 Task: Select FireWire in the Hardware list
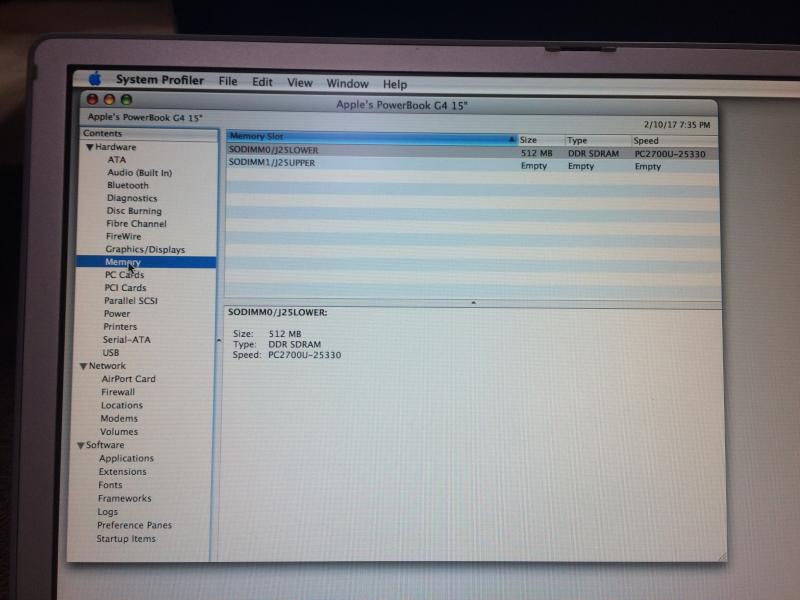point(123,236)
